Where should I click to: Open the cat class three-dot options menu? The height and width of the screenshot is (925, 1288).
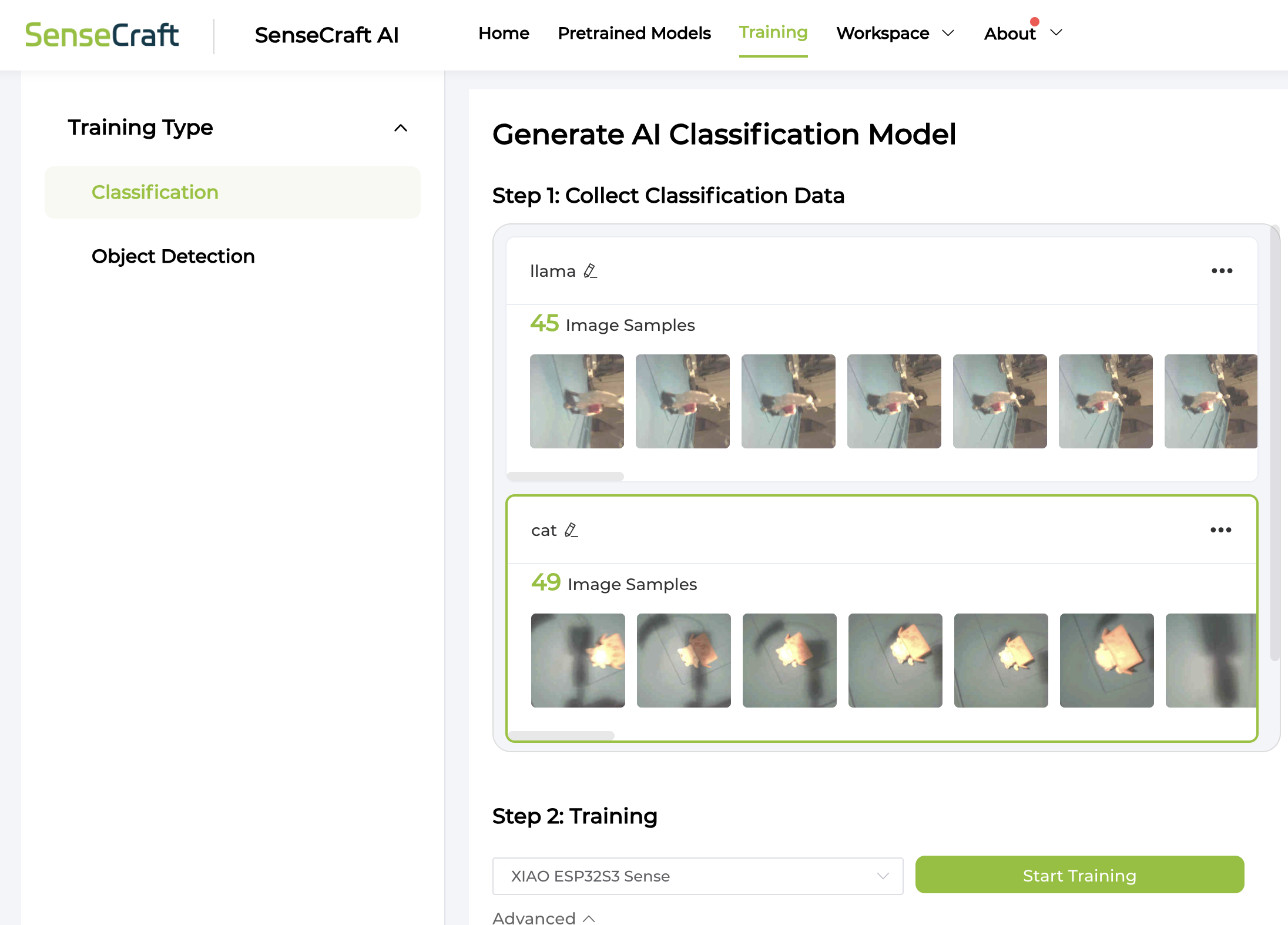coord(1221,529)
